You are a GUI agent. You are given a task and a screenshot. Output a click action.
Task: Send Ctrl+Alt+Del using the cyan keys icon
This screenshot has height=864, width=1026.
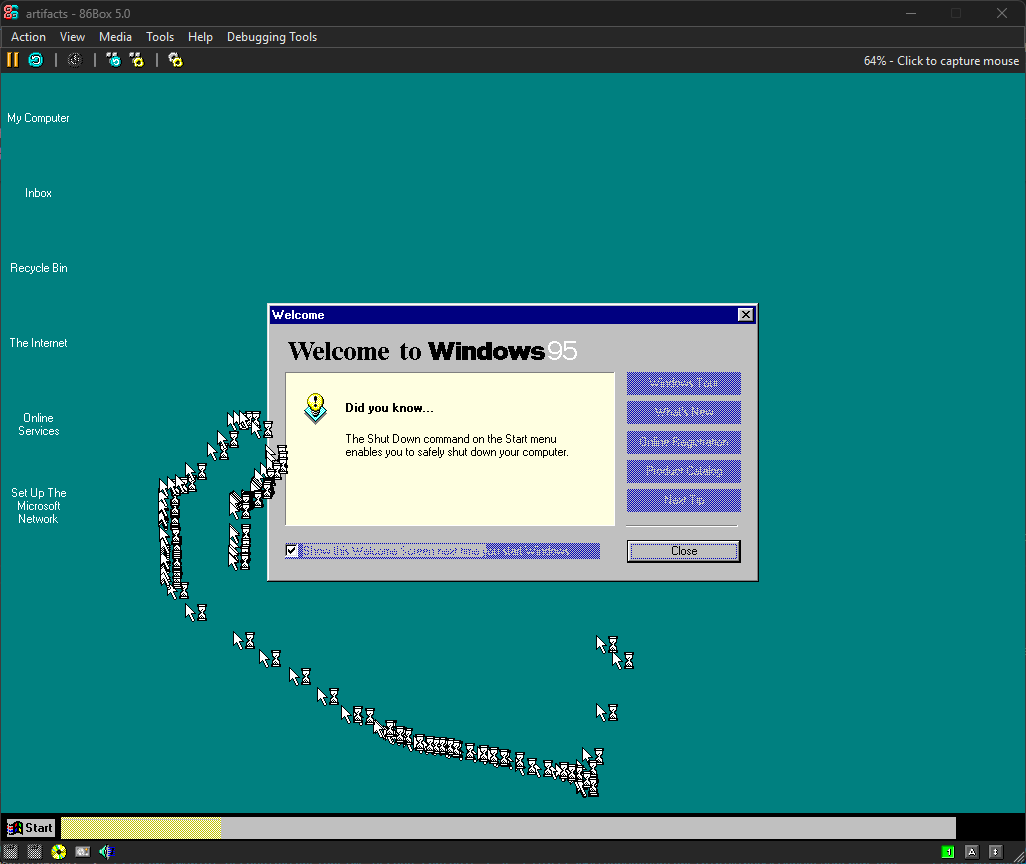pyautogui.click(x=113, y=60)
